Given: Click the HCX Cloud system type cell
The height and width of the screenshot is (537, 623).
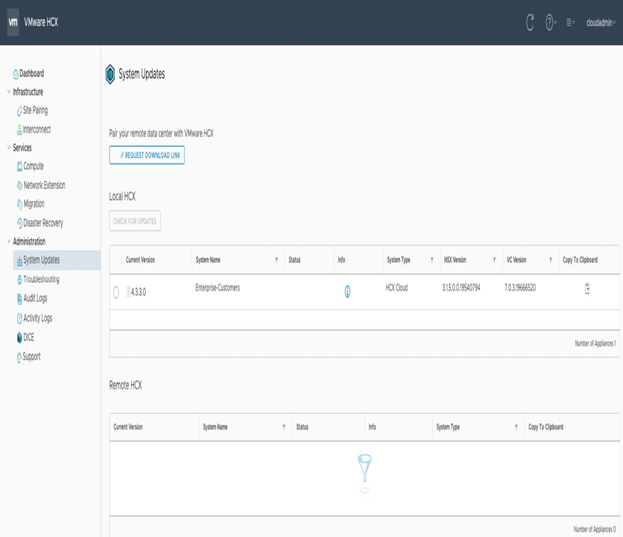Looking at the screenshot, I should tap(397, 288).
